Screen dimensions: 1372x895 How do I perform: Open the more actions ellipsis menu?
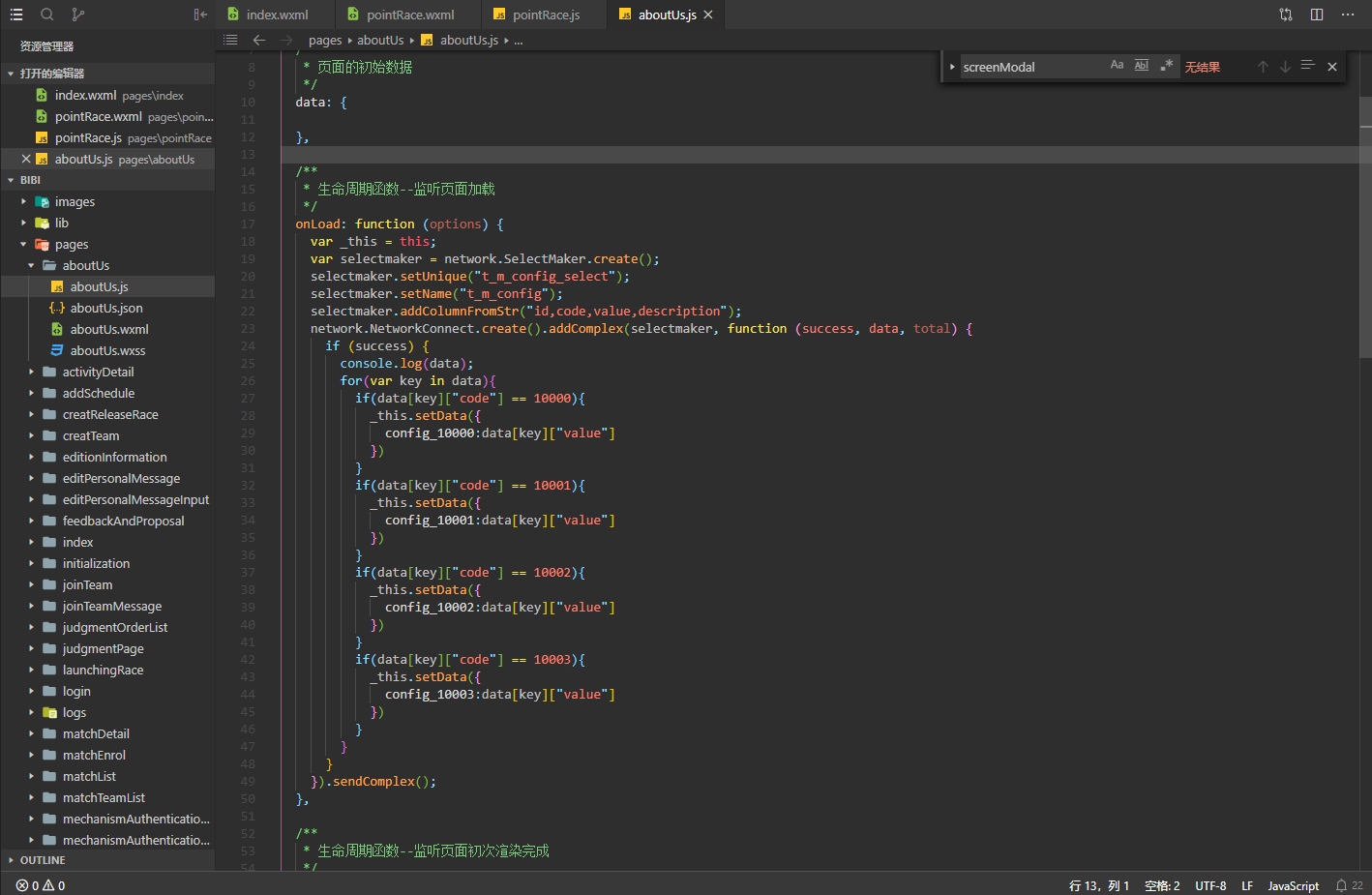click(1348, 15)
